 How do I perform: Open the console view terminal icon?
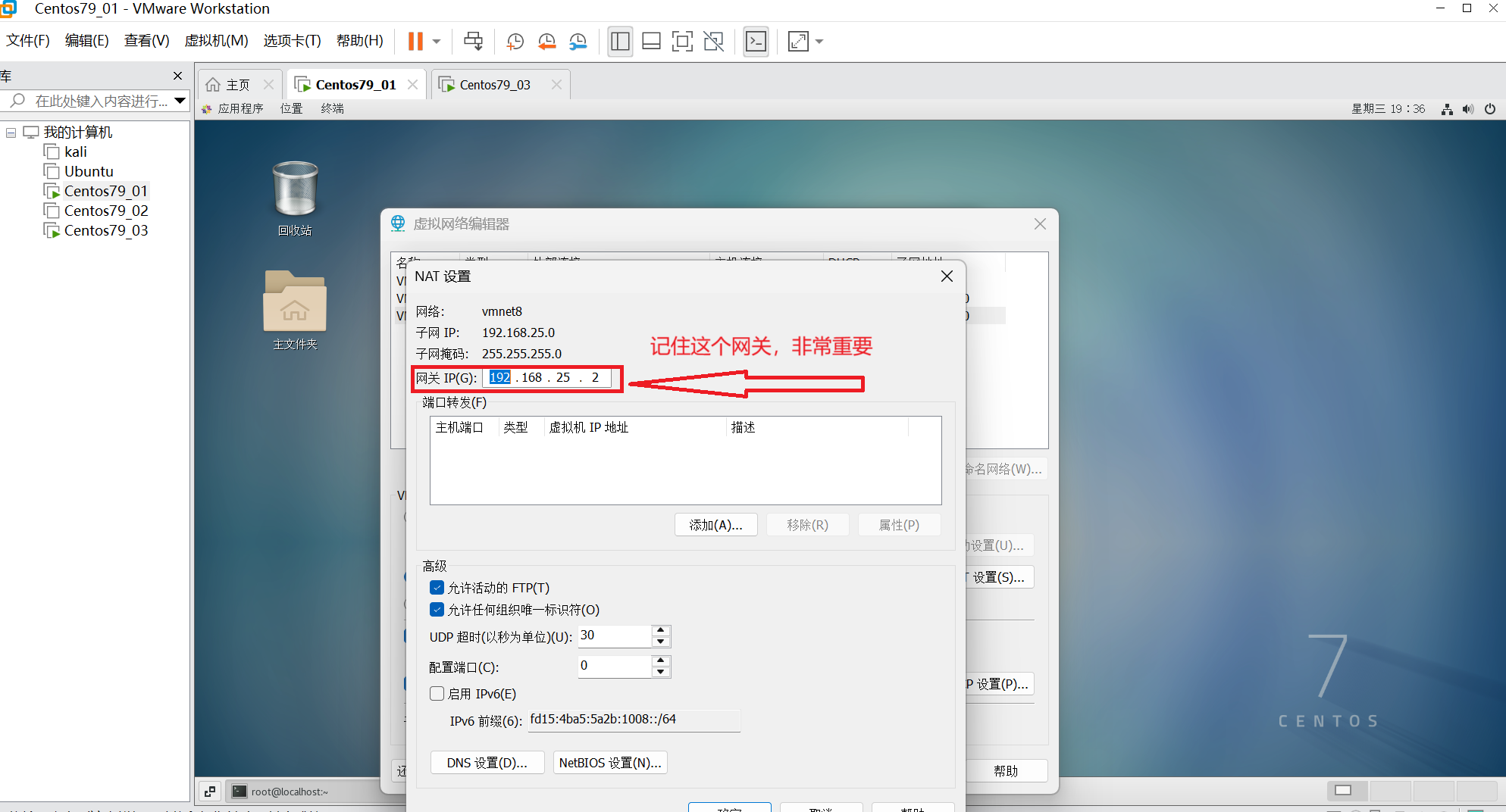pos(756,41)
